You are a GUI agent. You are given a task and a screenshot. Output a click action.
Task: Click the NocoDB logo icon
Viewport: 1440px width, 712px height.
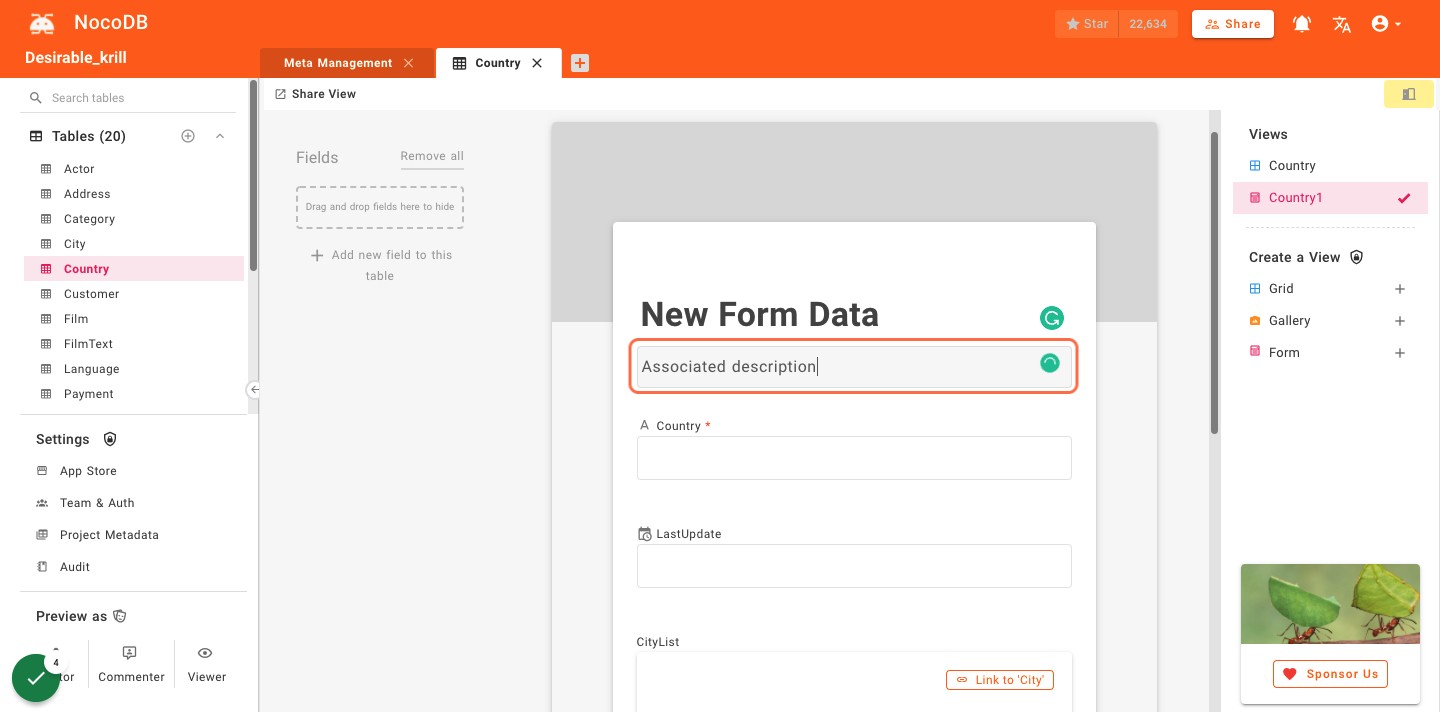(42, 23)
